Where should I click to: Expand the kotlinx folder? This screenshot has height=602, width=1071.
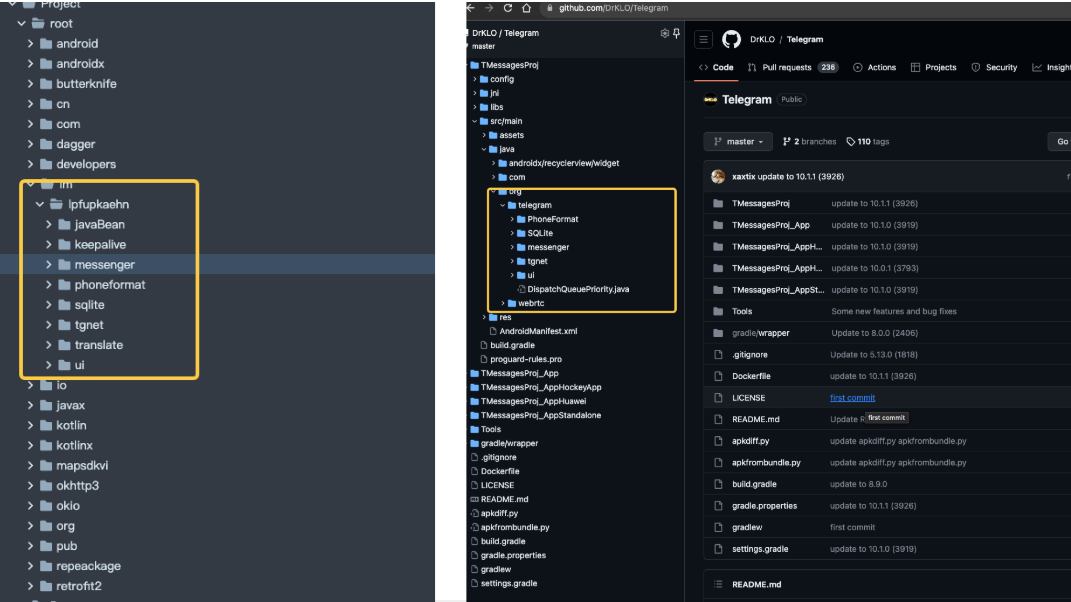tap(30, 446)
